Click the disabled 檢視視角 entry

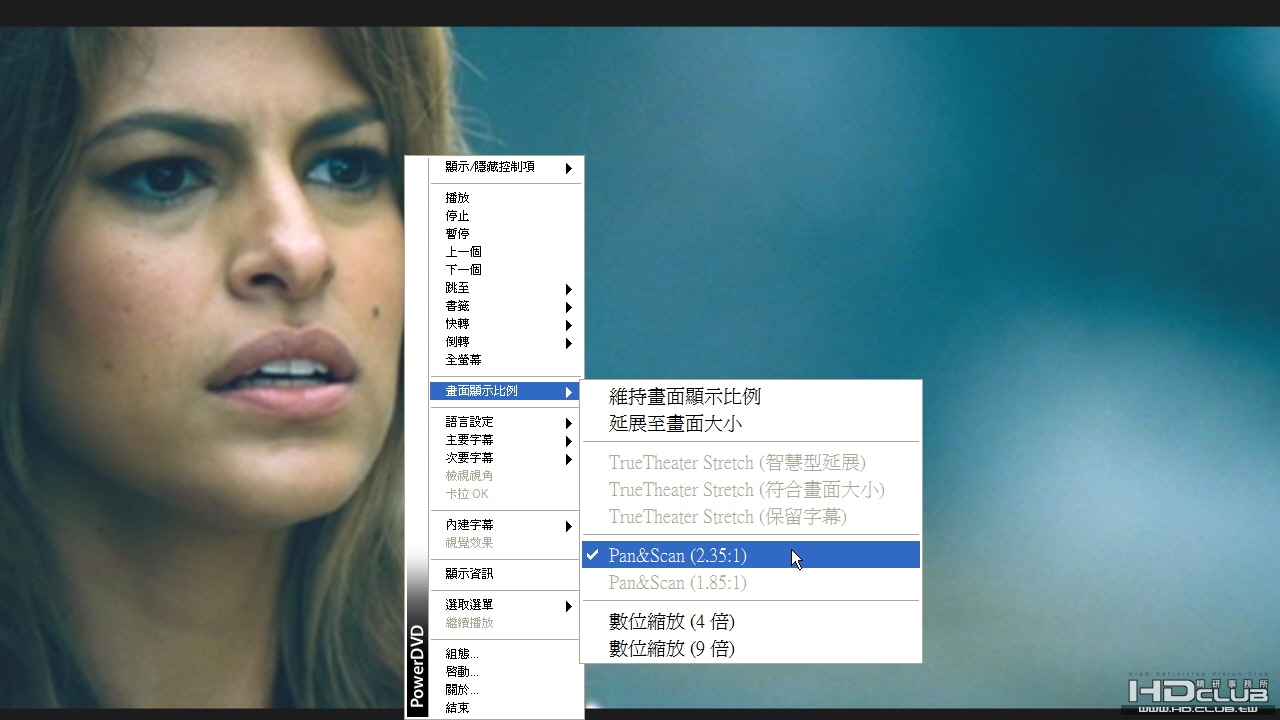point(506,476)
